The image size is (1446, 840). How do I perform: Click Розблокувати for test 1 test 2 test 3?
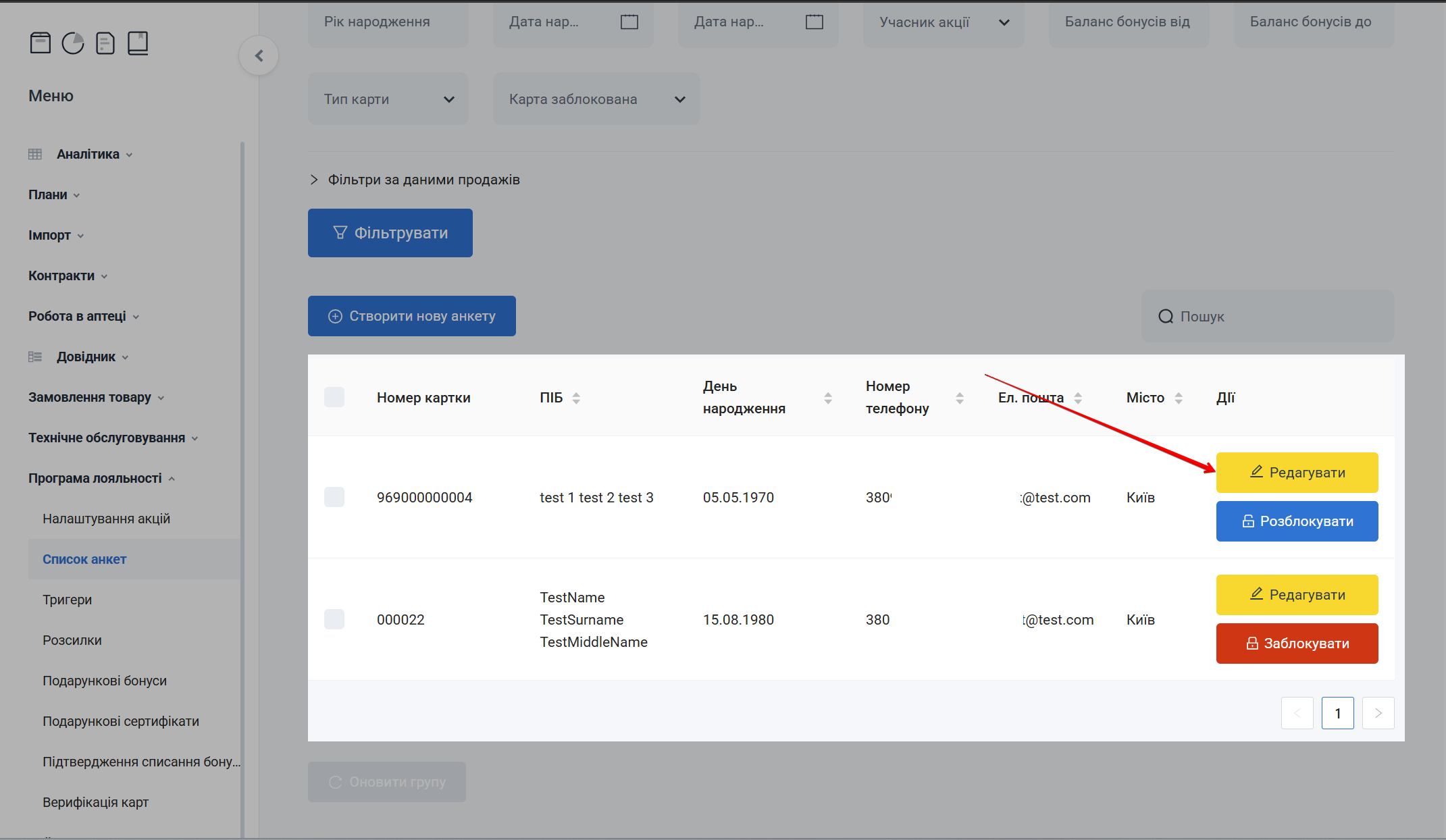[1297, 521]
